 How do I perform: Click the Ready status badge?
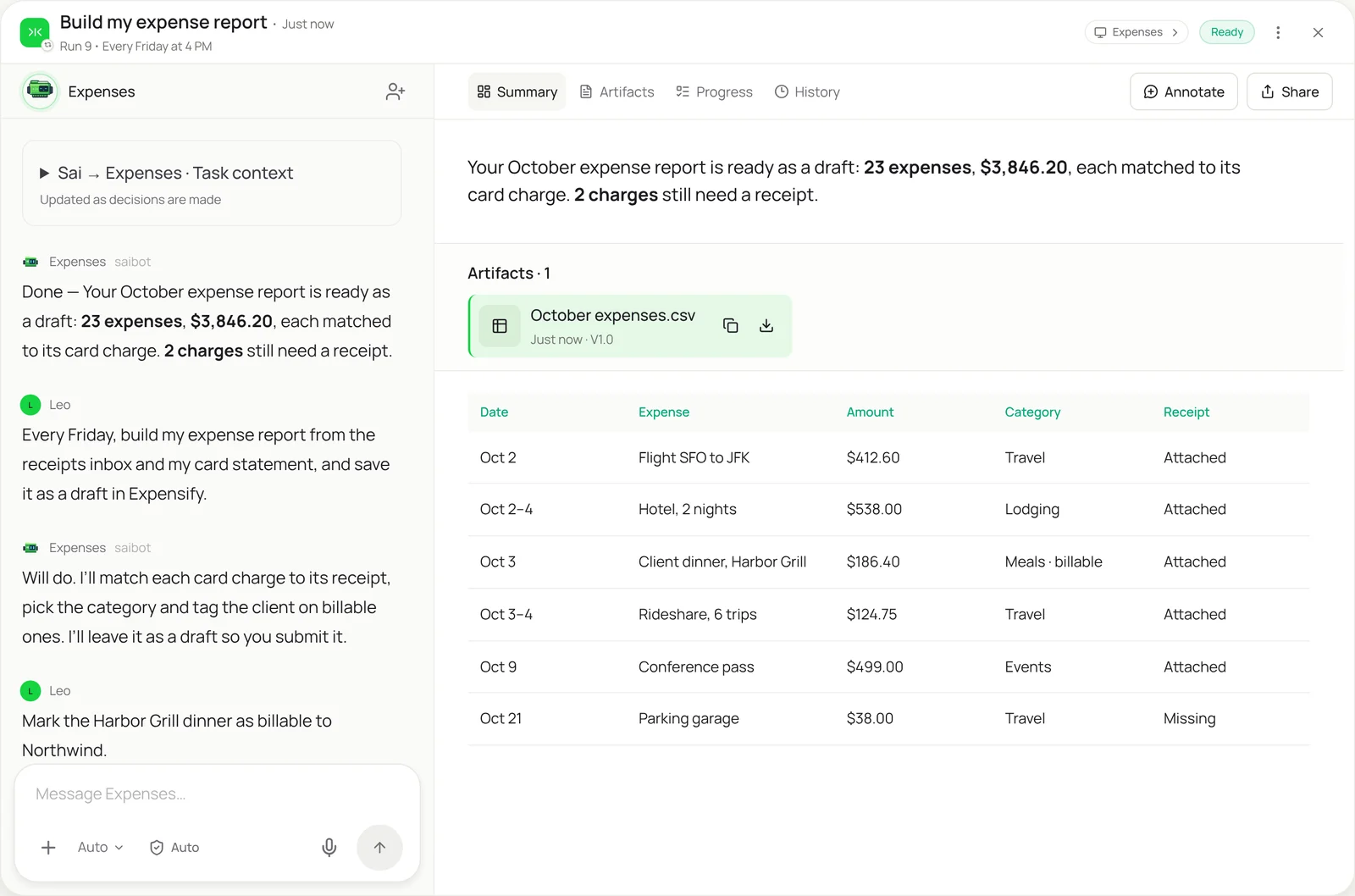point(1227,32)
